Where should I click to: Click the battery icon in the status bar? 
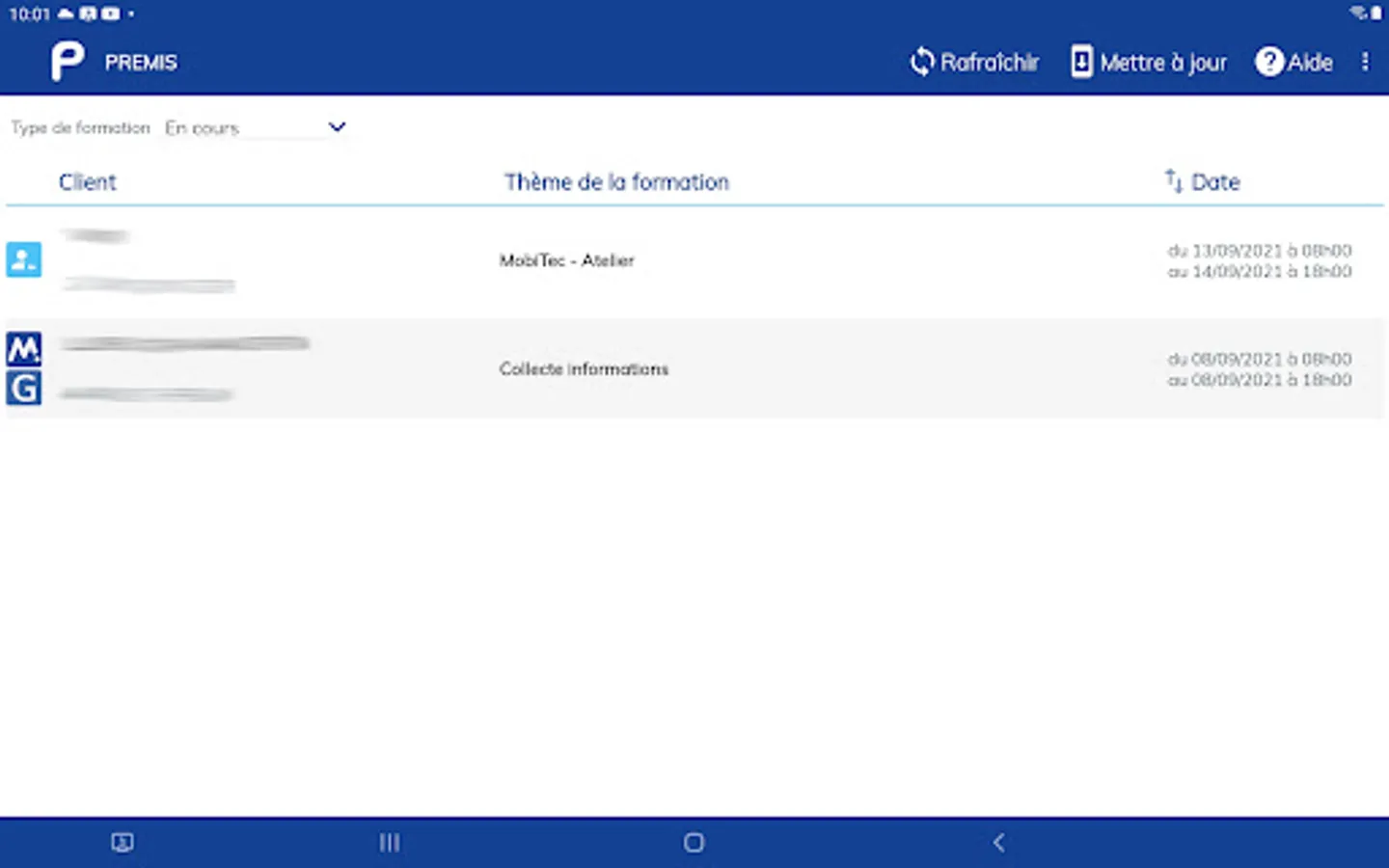pos(1376,13)
